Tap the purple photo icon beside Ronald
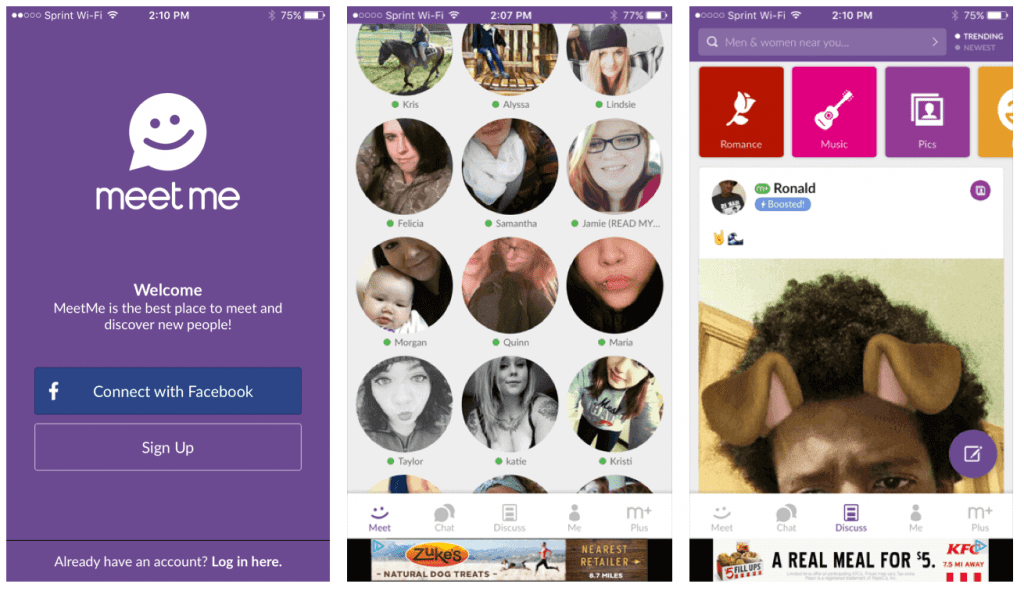Screen dimensions: 1024x591 980,190
